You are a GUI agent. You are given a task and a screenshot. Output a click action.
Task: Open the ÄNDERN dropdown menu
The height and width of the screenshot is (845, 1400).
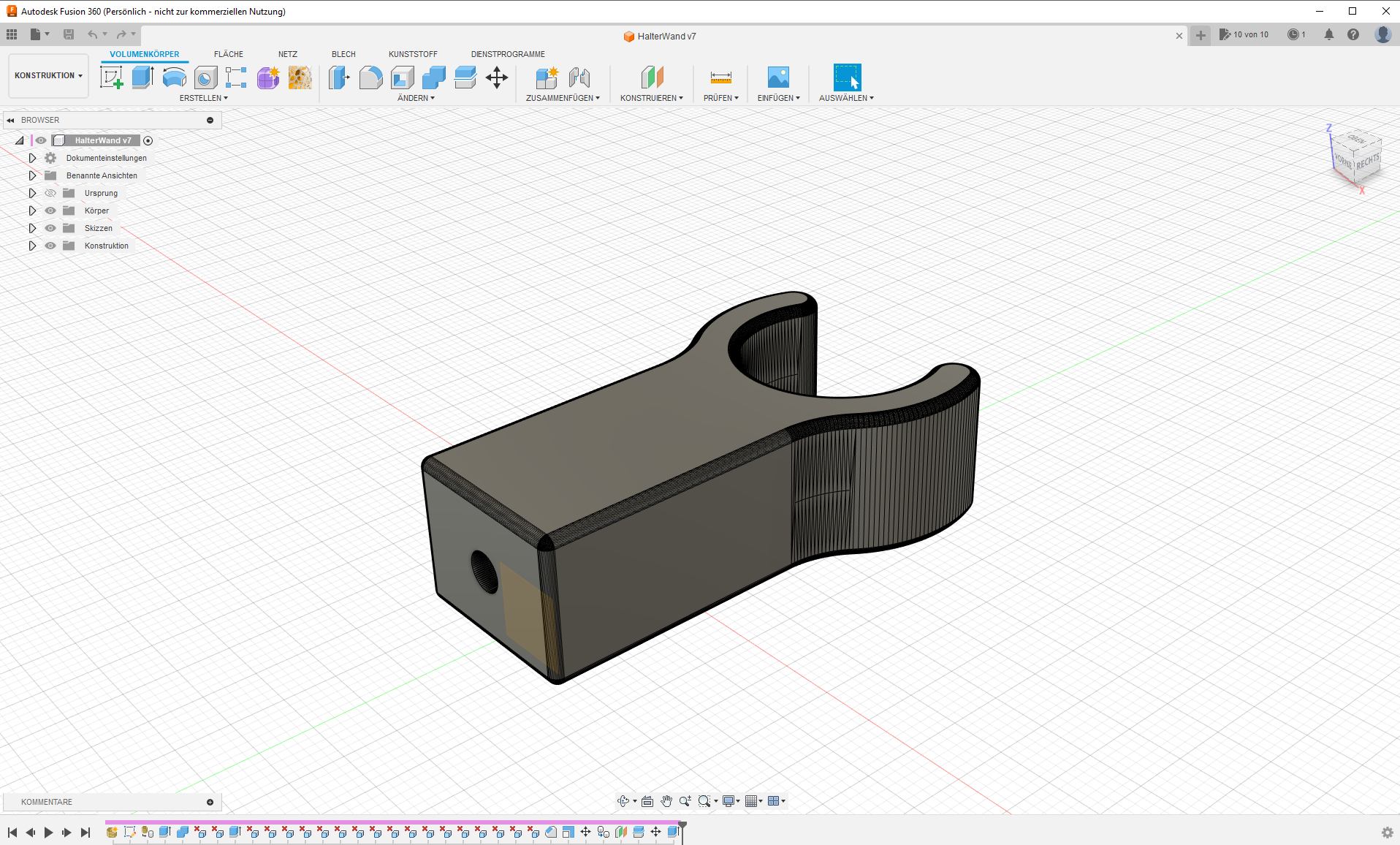(416, 98)
